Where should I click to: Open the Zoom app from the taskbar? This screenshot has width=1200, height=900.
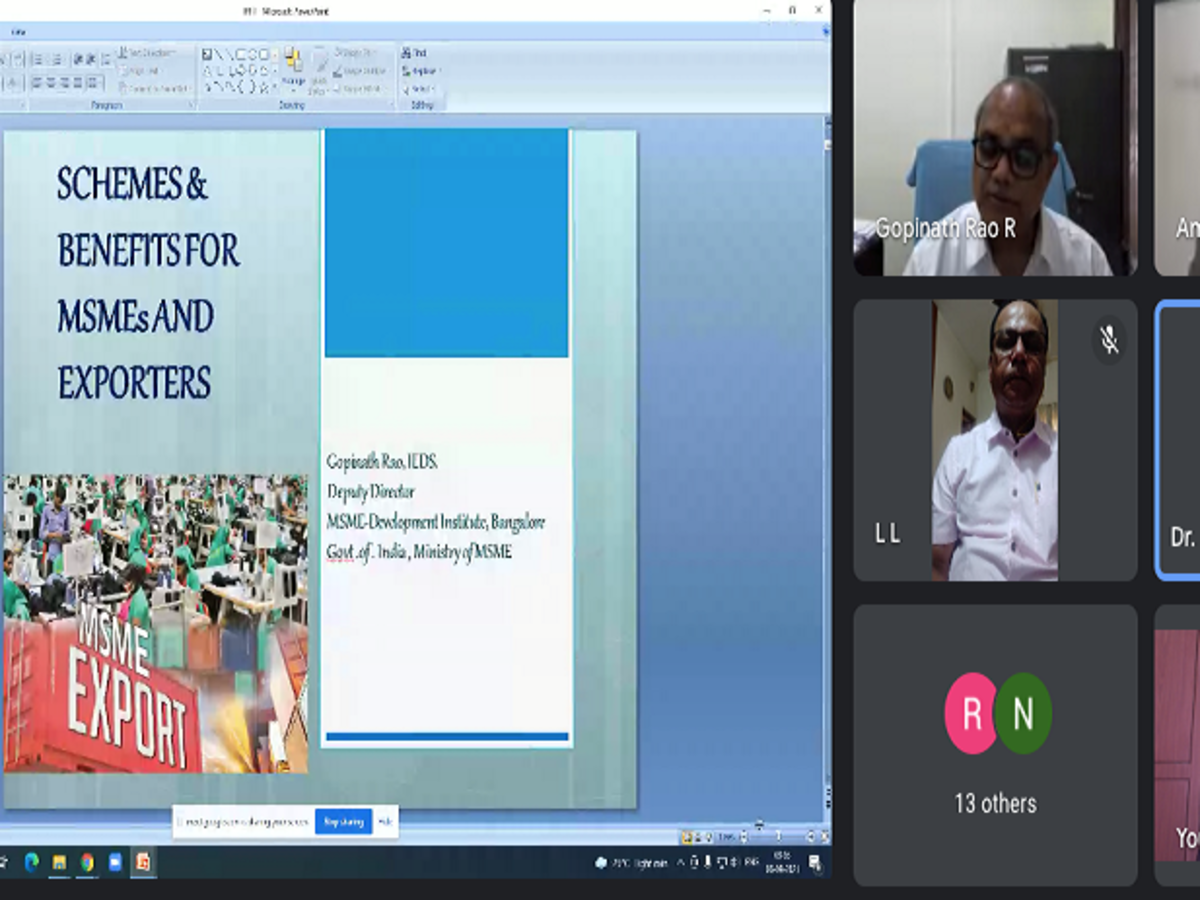(115, 863)
